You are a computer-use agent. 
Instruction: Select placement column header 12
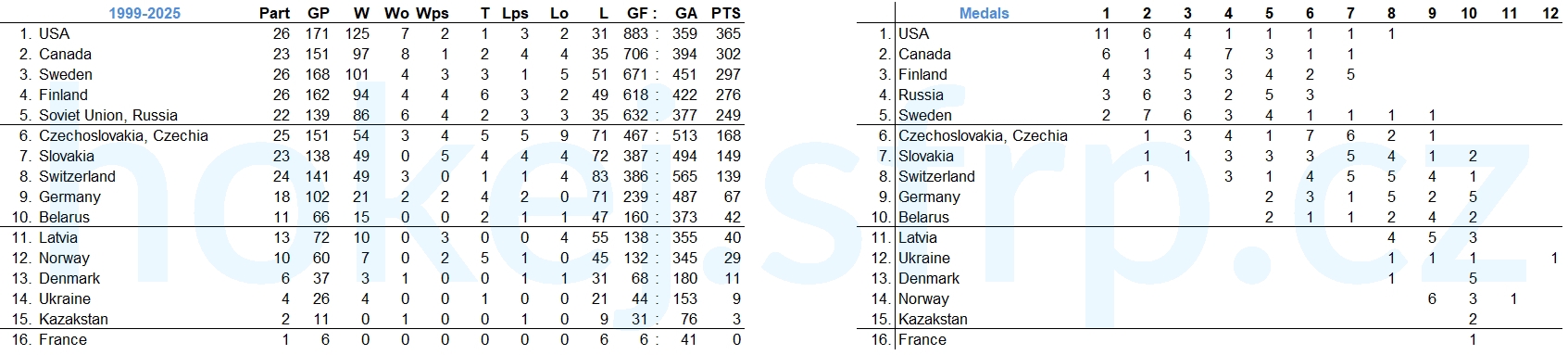tap(1550, 13)
